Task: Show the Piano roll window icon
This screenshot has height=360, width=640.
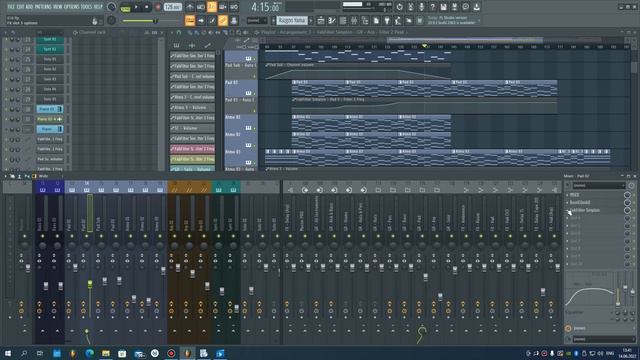Action: (x=332, y=20)
